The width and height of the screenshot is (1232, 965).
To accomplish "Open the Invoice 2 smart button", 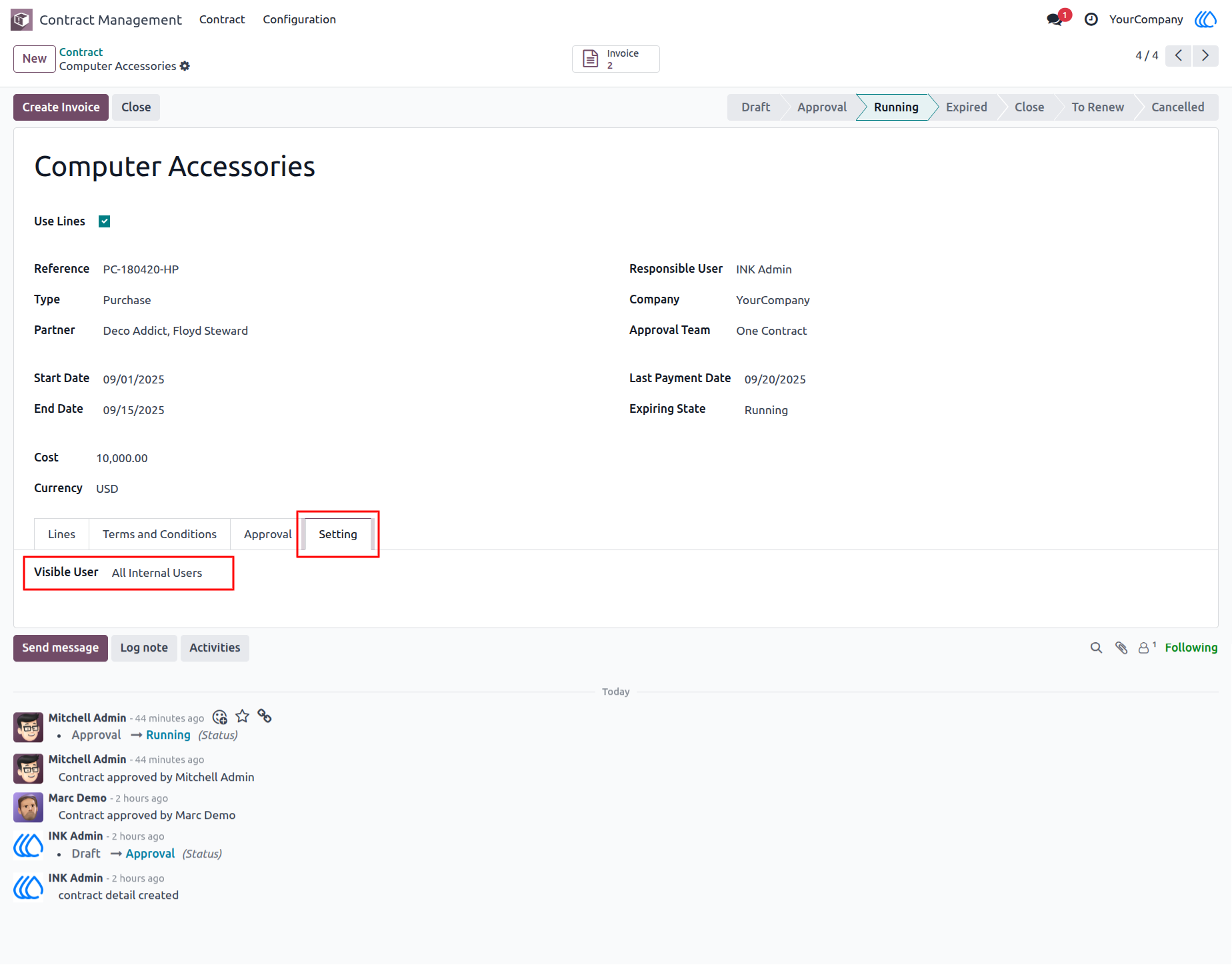I will point(616,59).
